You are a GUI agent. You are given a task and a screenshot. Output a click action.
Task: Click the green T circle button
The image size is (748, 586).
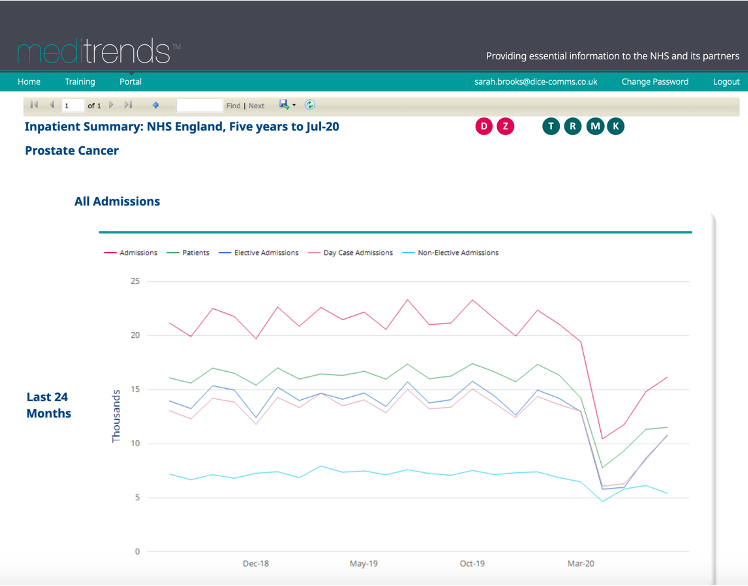[x=551, y=126]
